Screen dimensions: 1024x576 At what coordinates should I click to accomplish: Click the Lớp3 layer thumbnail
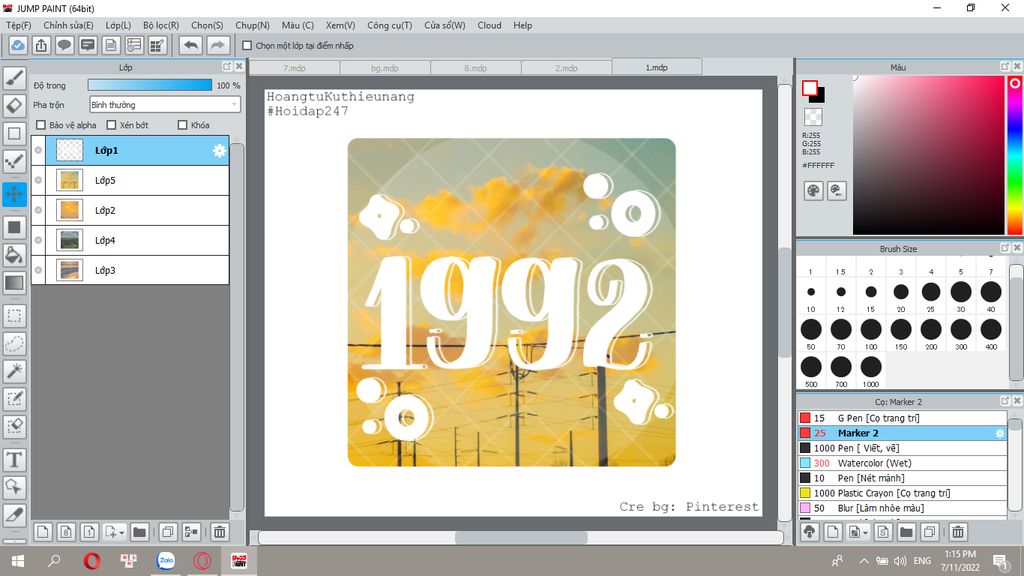[x=69, y=270]
